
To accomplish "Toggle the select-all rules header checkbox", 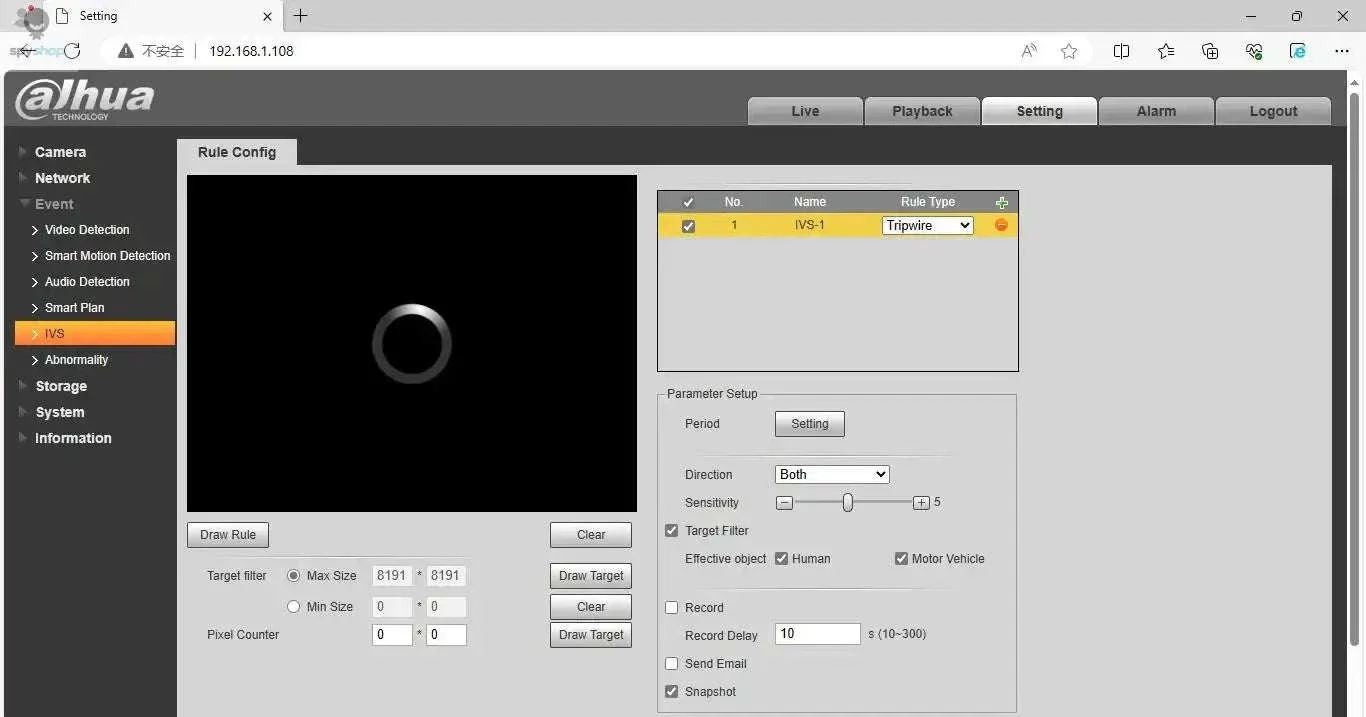I will point(688,202).
